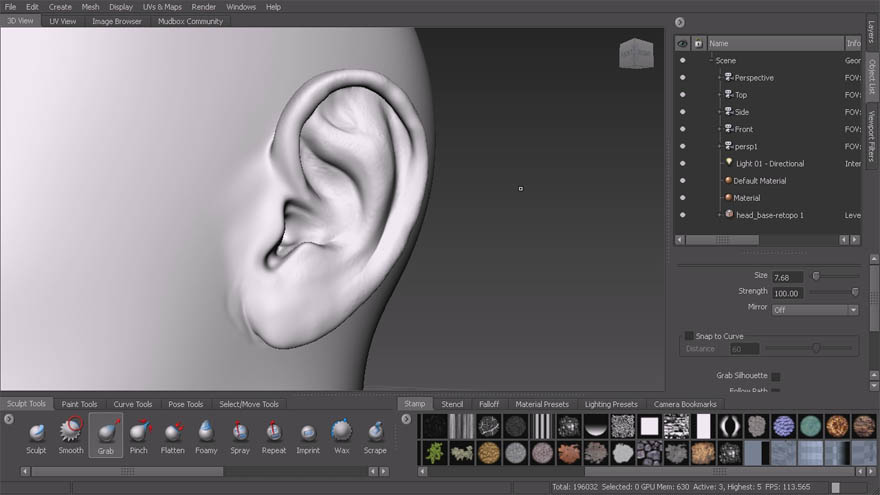Enable the Snap to Curve checkbox
The height and width of the screenshot is (495, 880).
[x=689, y=336]
